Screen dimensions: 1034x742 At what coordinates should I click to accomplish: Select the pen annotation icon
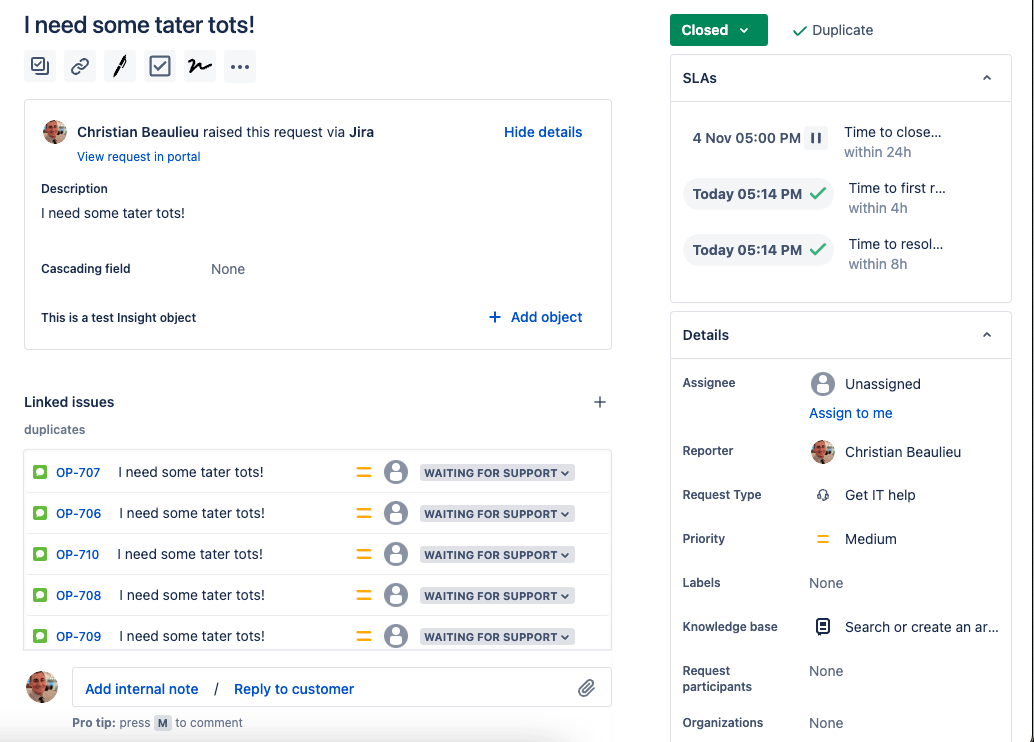[x=119, y=66]
